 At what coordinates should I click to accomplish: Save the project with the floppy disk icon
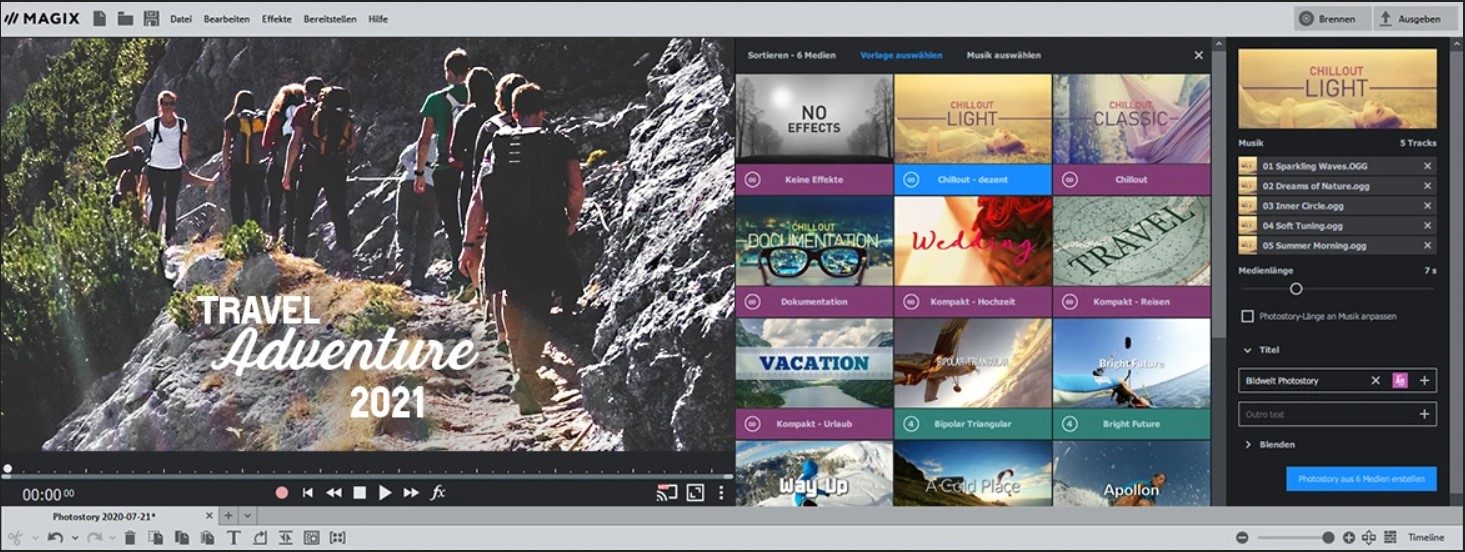pos(152,18)
